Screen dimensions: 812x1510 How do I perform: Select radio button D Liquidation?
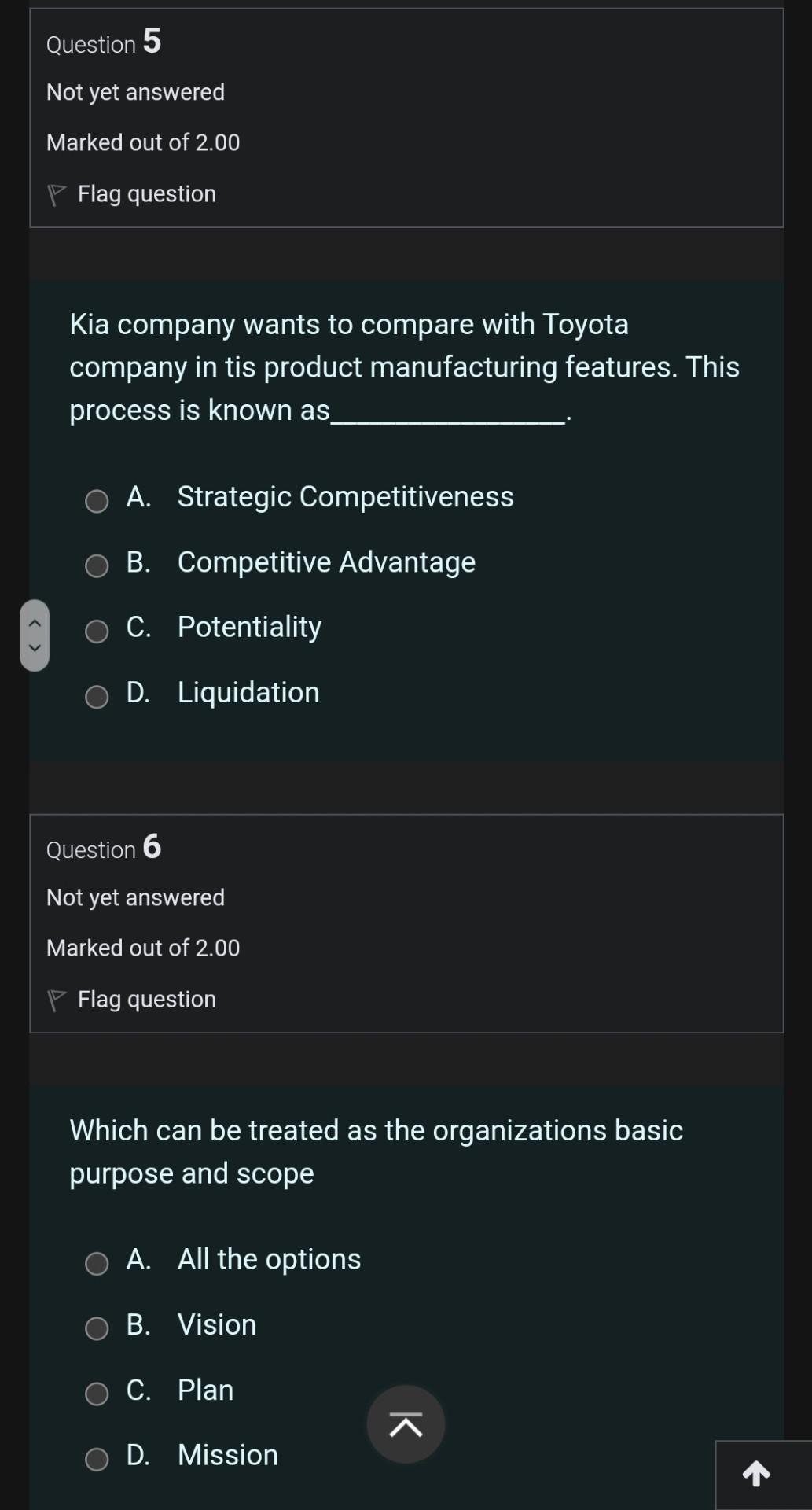[96, 695]
